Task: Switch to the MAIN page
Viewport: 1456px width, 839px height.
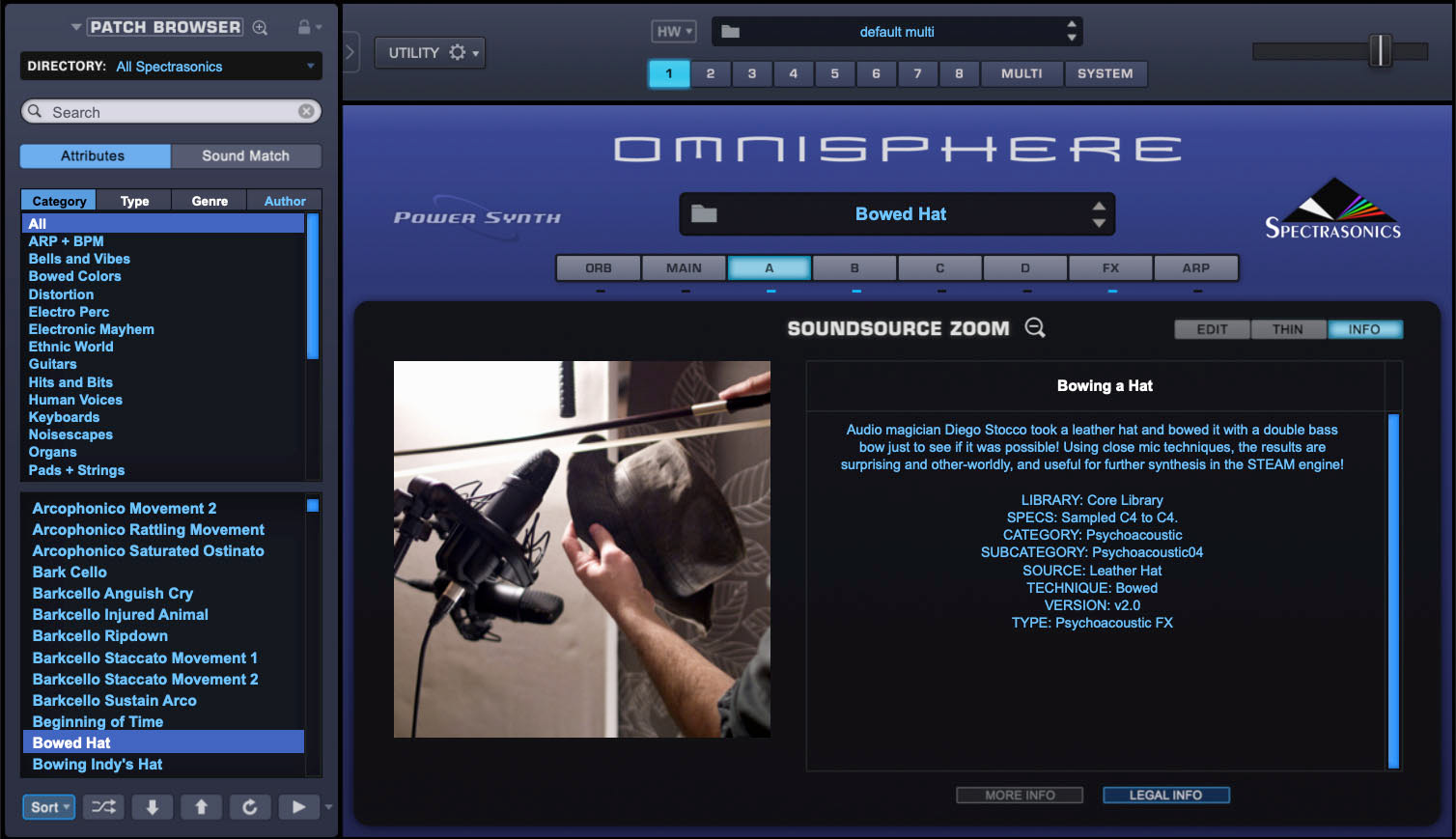Action: pyautogui.click(x=684, y=267)
